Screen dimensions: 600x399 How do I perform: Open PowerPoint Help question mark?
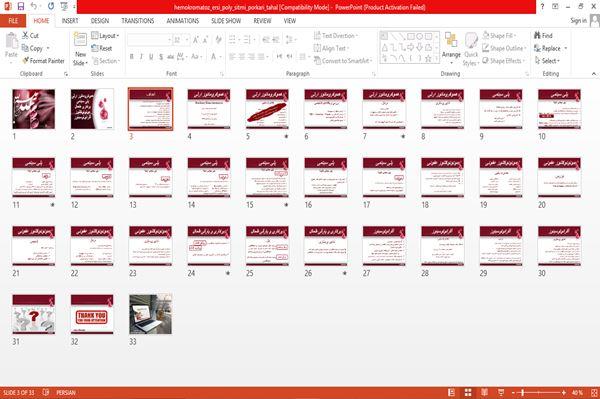click(x=542, y=7)
